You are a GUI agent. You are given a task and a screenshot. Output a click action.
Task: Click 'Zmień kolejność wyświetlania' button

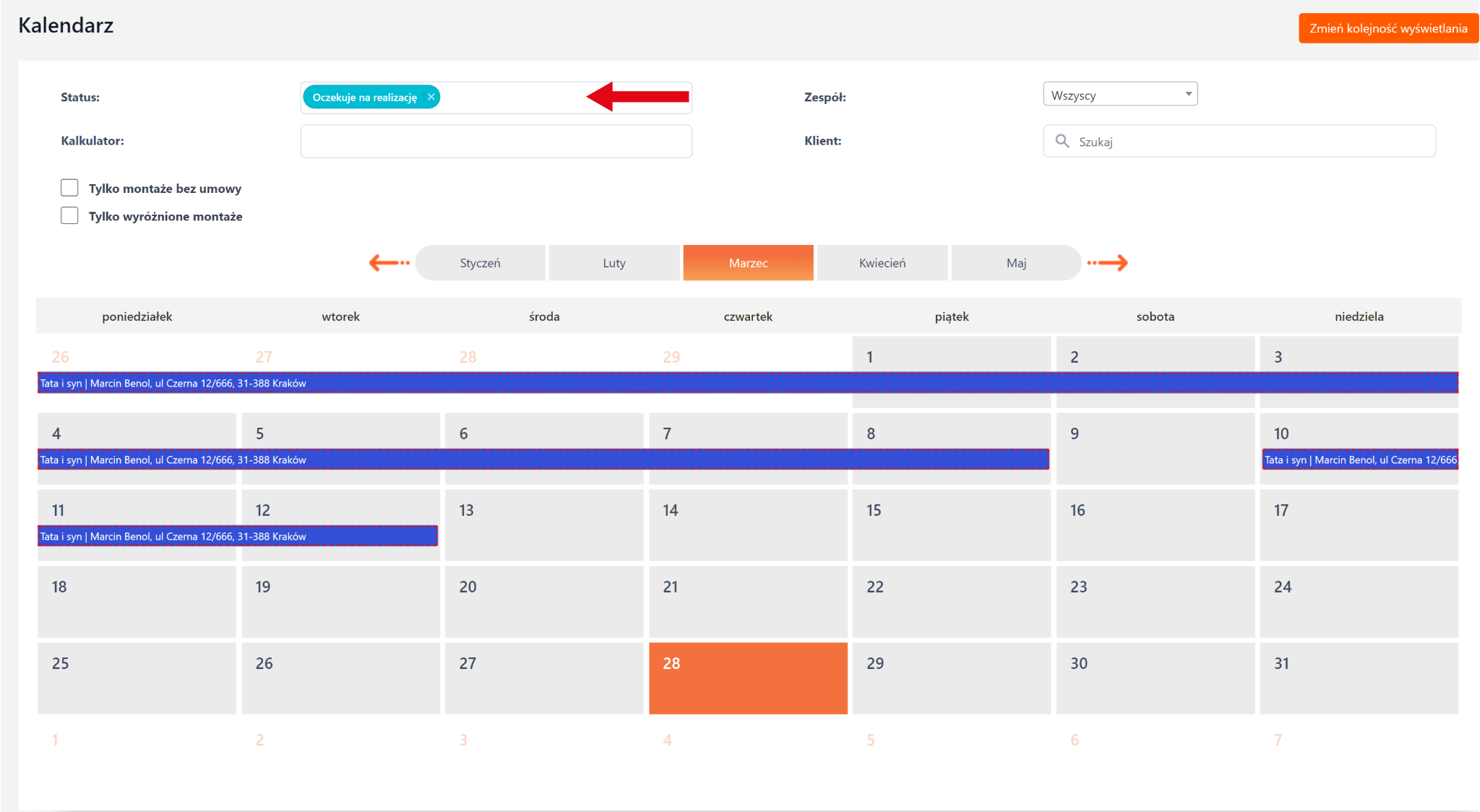pos(1387,28)
